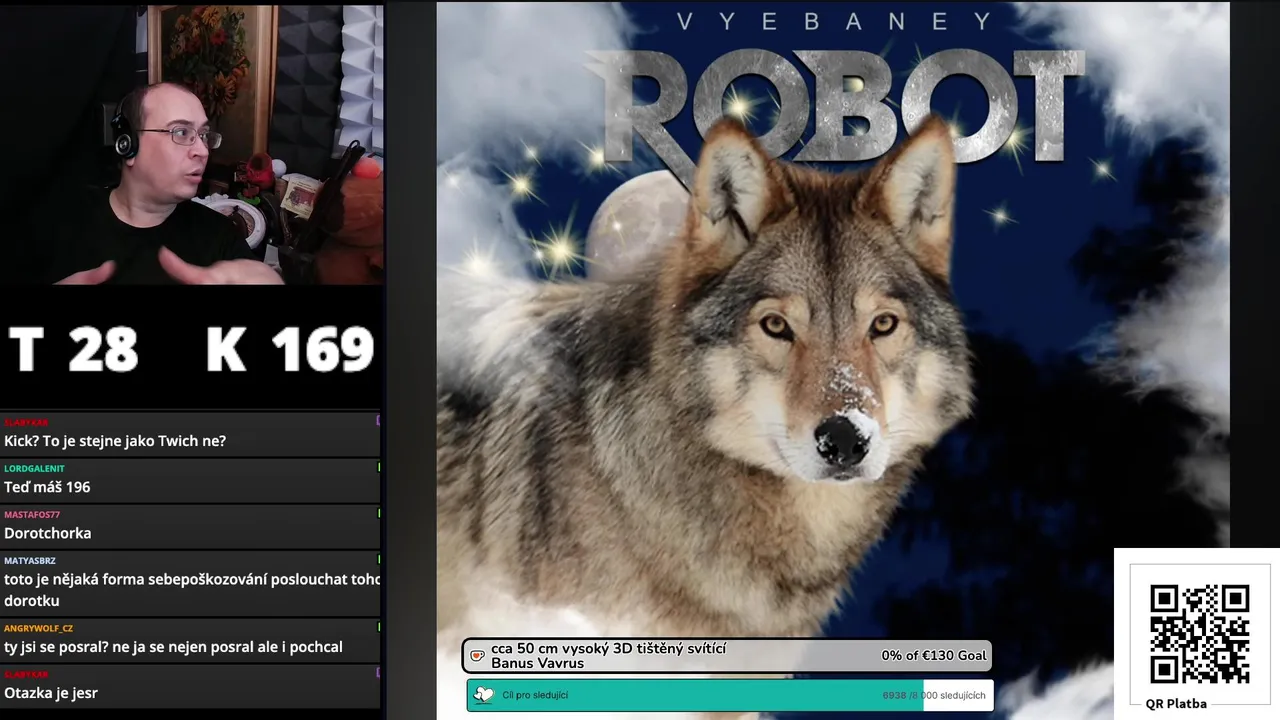Open MASTAFOS77's chat username

coord(32,514)
